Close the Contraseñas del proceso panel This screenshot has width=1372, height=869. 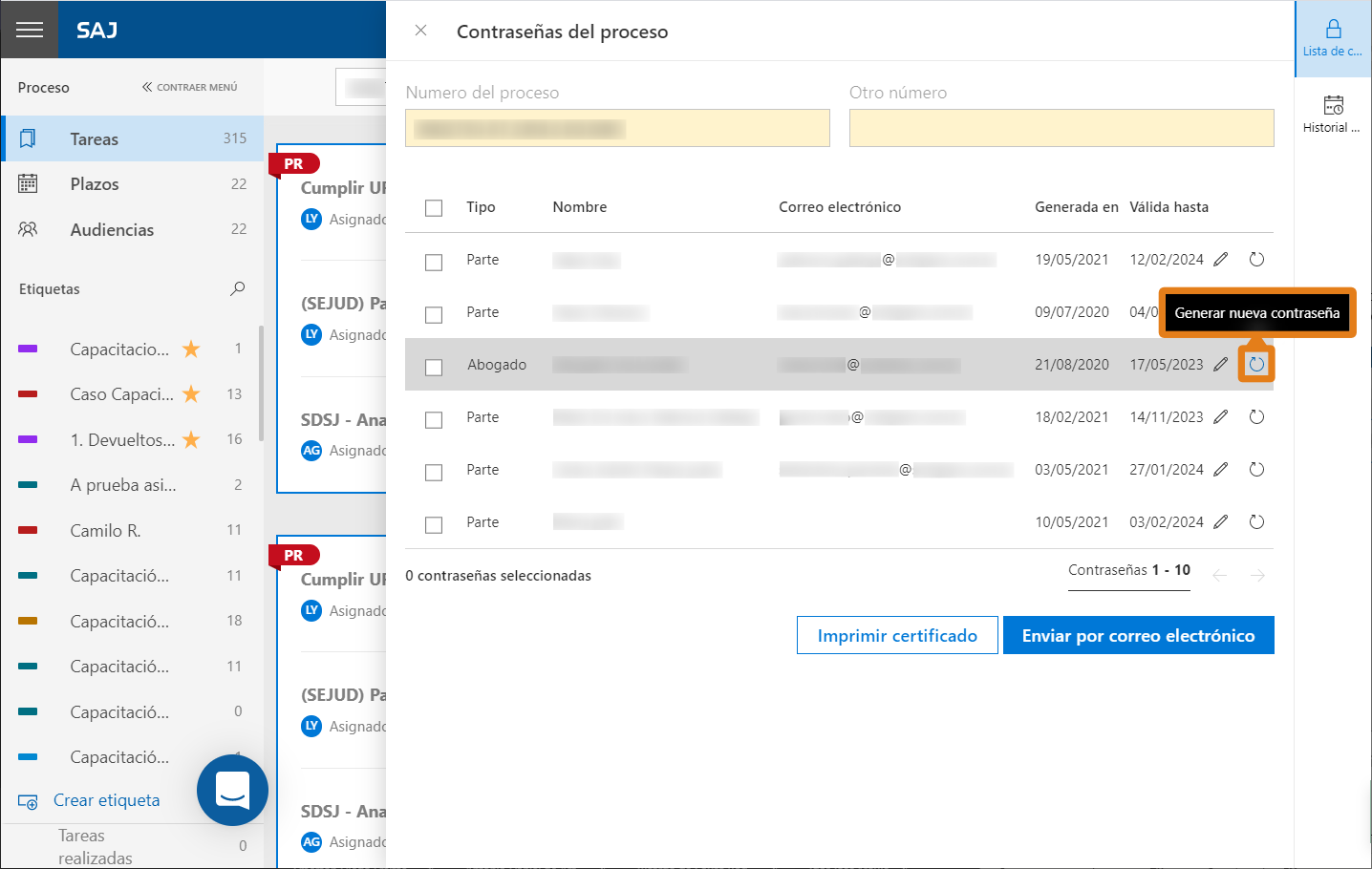point(420,31)
